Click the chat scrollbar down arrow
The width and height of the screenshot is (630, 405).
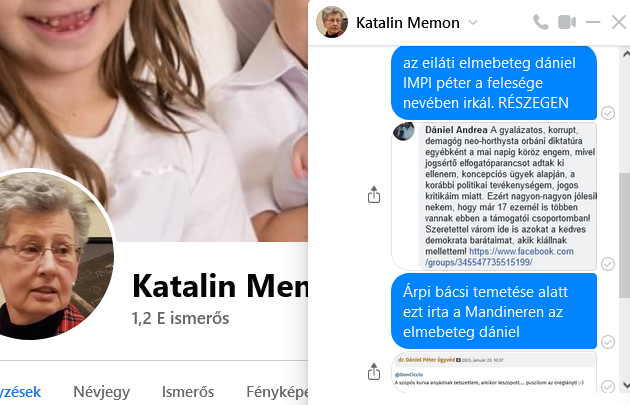626,385
